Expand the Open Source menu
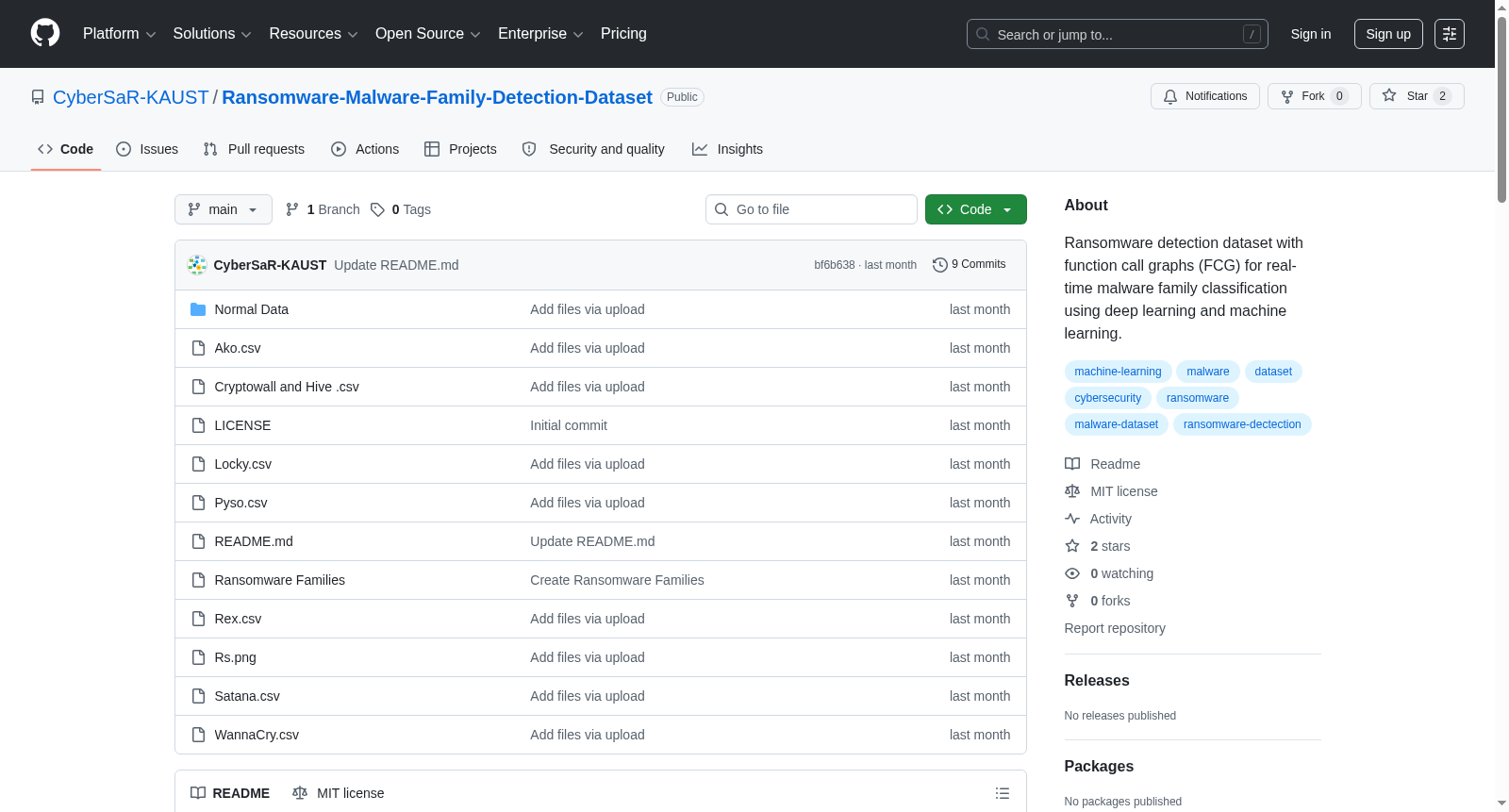The width and height of the screenshot is (1509, 812). pyautogui.click(x=428, y=34)
